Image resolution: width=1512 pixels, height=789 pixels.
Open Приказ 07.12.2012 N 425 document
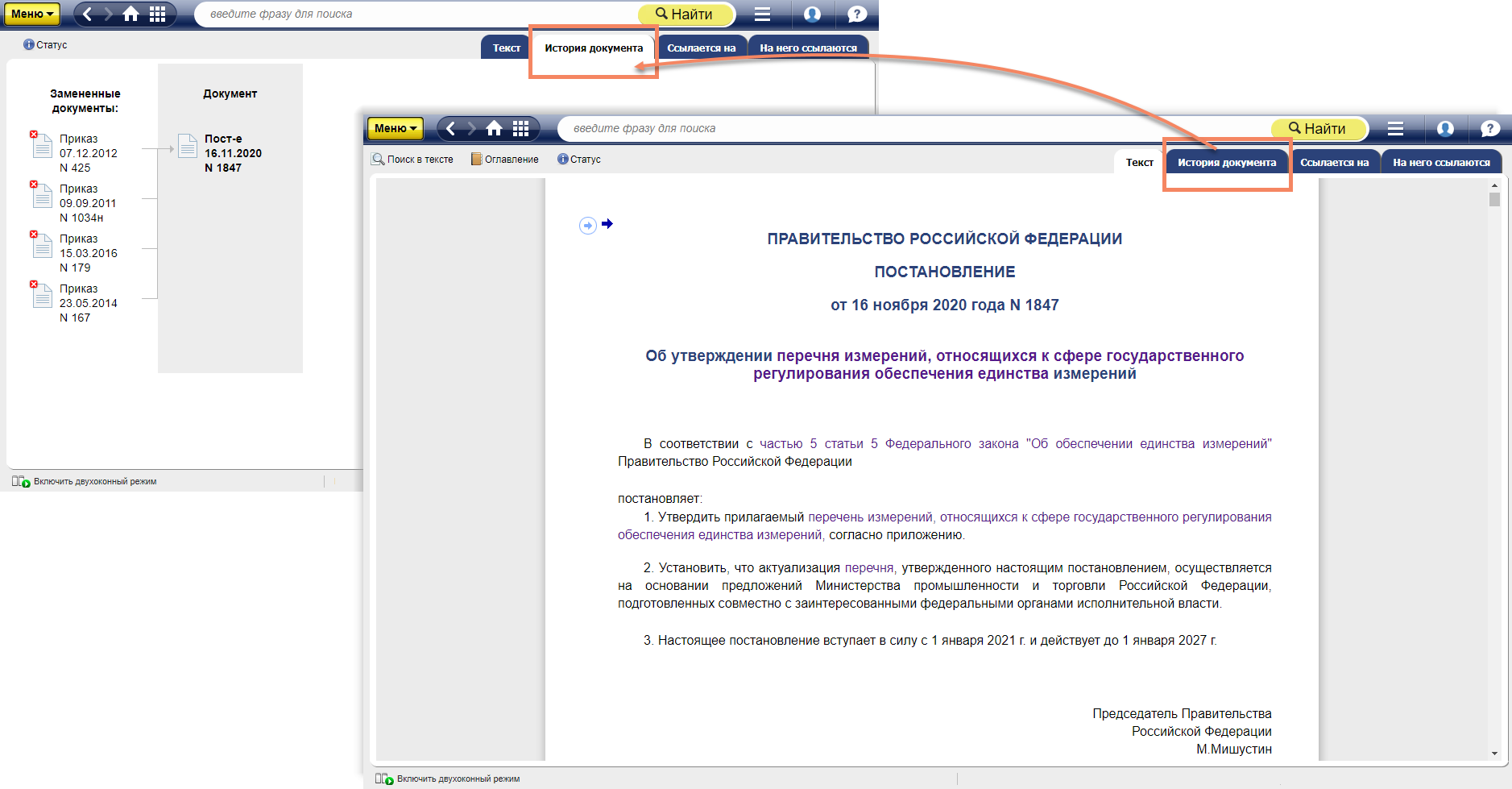click(89, 153)
